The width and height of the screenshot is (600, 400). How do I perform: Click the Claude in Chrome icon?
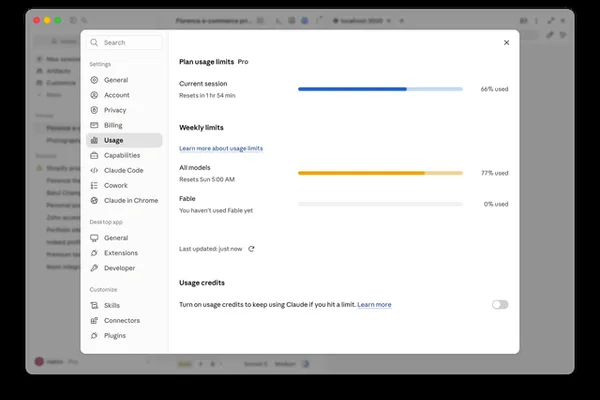(94, 201)
